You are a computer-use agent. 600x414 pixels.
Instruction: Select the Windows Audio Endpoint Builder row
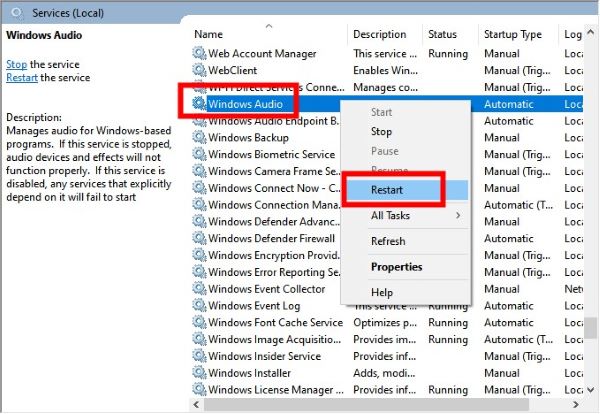[274, 121]
